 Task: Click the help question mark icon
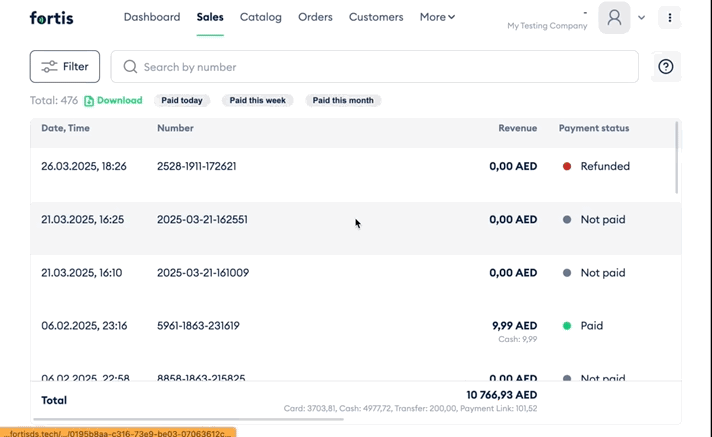click(666, 67)
